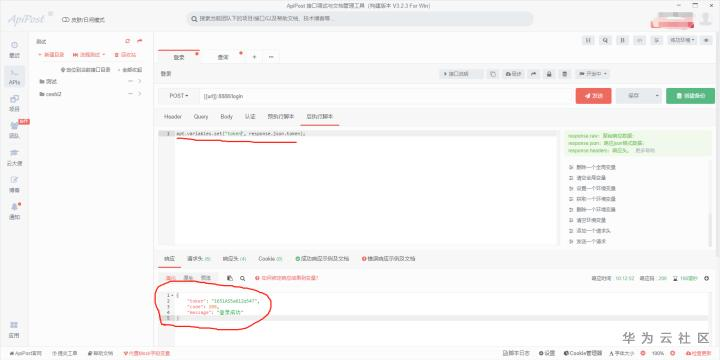Switch to the 请求头 response tab
Image resolution: width=720 pixels, height=360 pixels.
click(198, 259)
